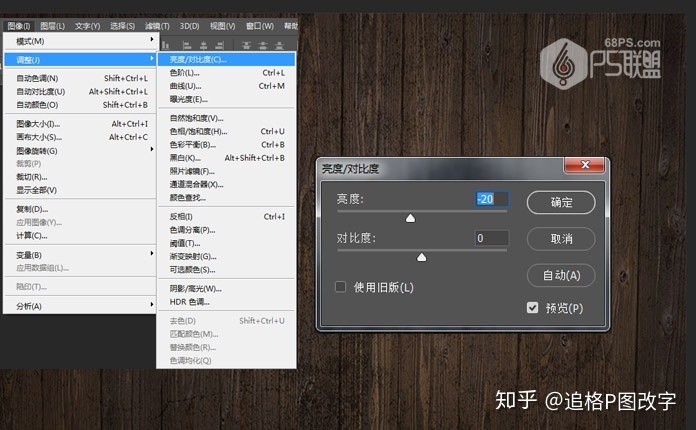696x430 pixels.
Task: Choose 曲线(U)... curves entry
Action: pos(226,86)
